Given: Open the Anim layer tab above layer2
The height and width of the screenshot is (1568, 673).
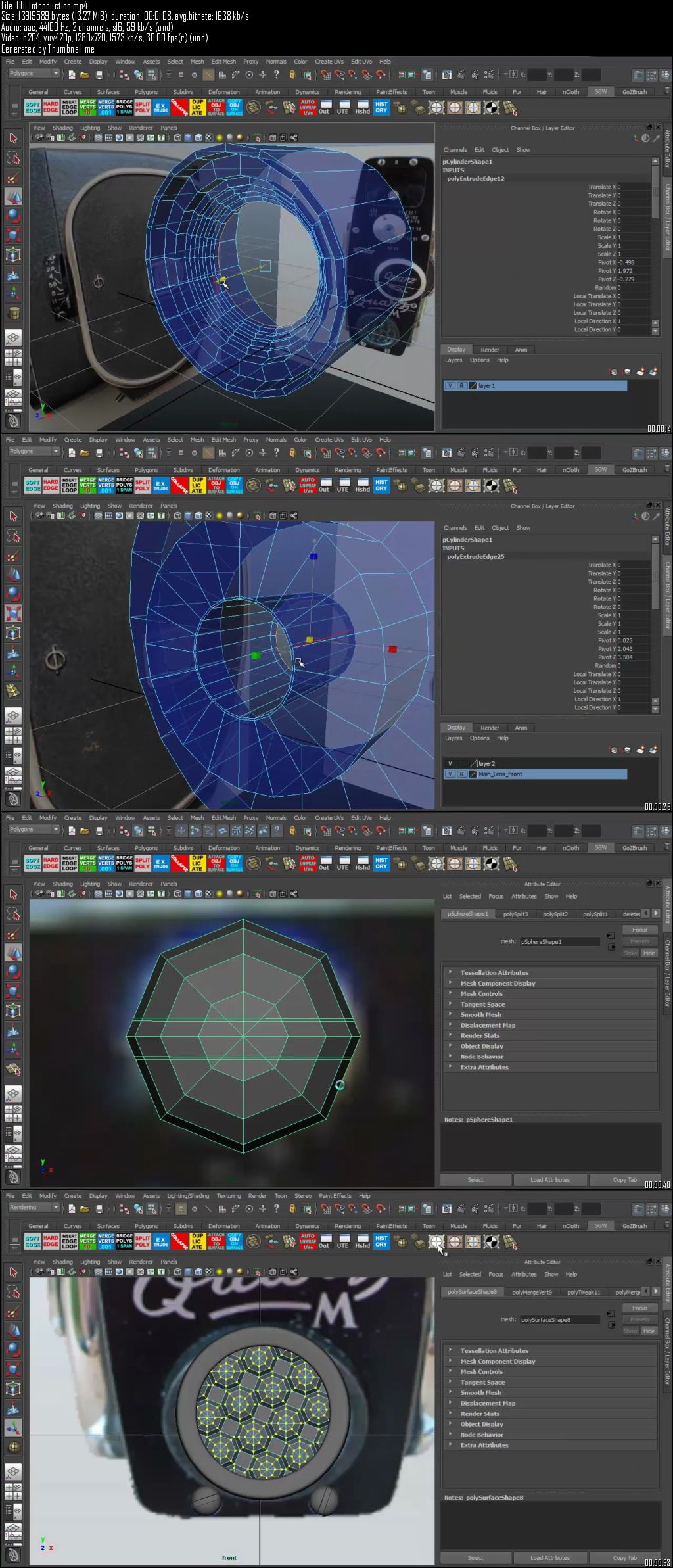Looking at the screenshot, I should (x=521, y=728).
